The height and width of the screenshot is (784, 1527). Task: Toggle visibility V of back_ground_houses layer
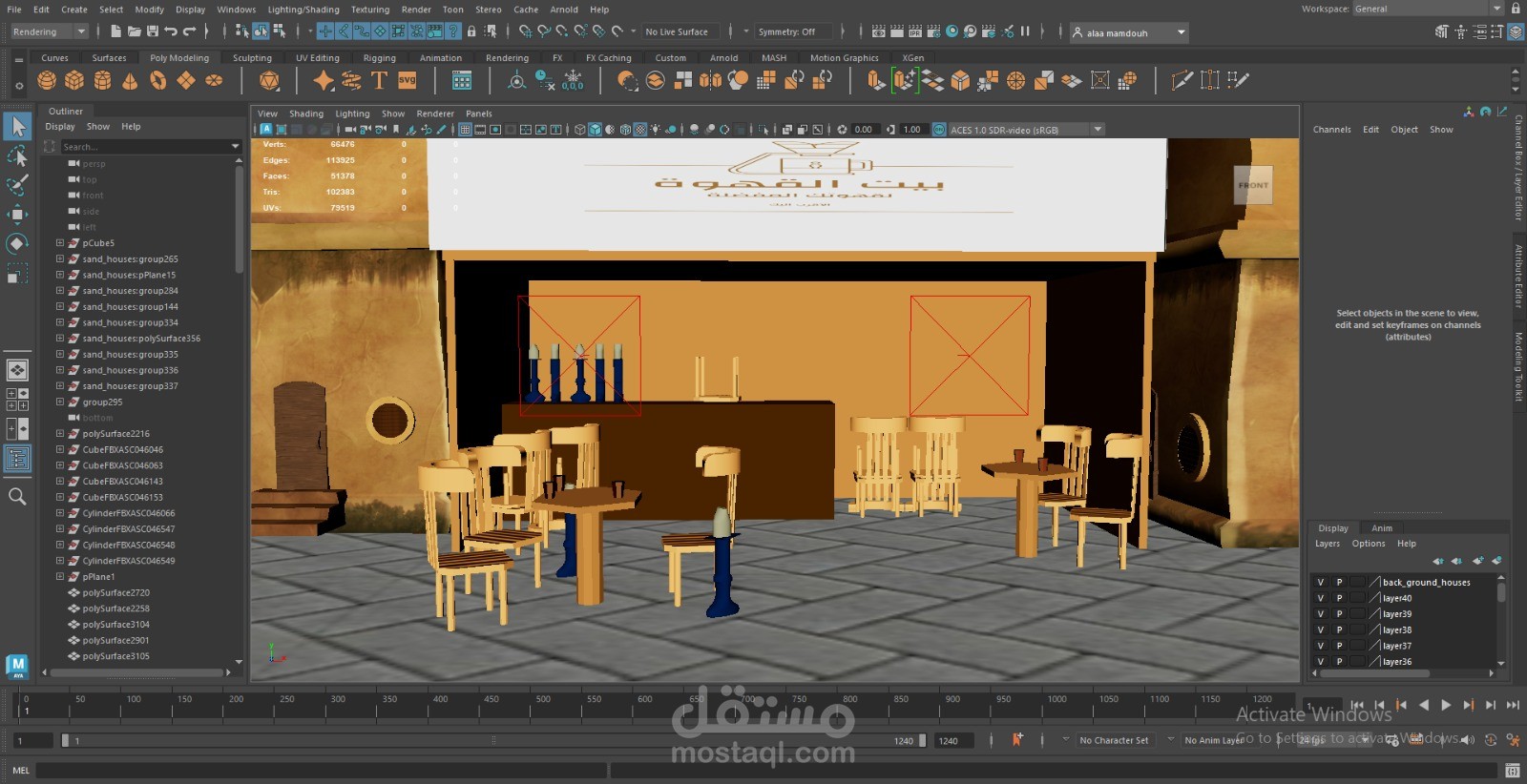click(x=1321, y=582)
